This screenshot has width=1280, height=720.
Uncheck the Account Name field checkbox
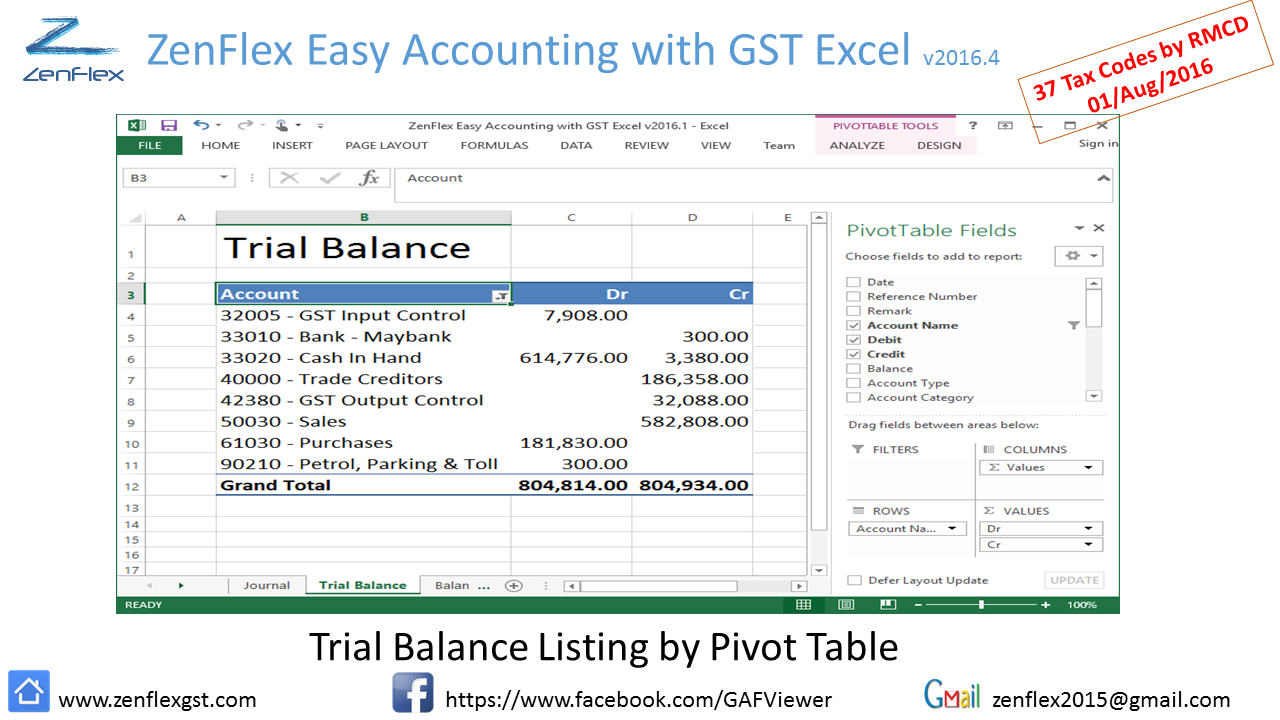tap(853, 325)
